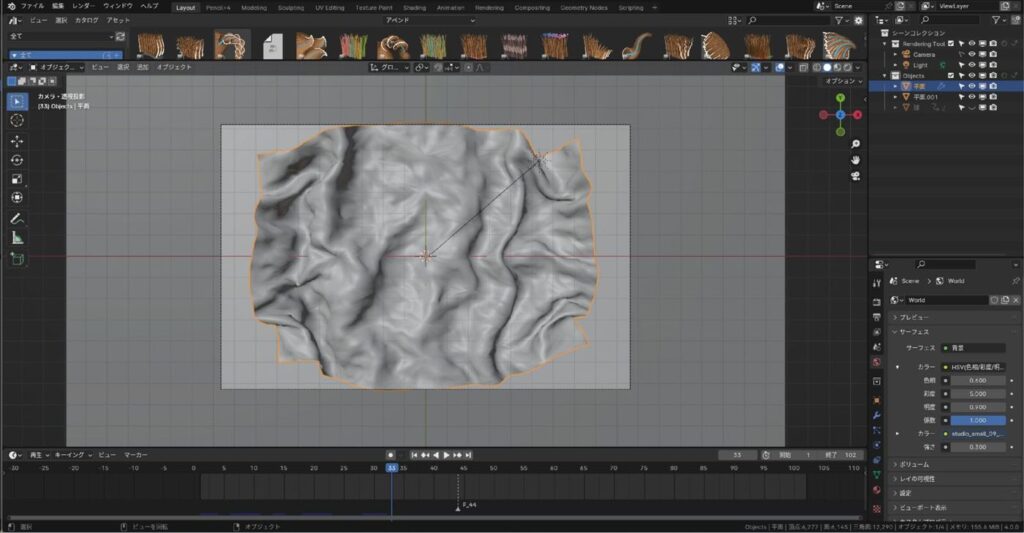Screen dimensions: 1024x533
Task: Click the studio_small_09 color texture field
Action: tap(978, 434)
